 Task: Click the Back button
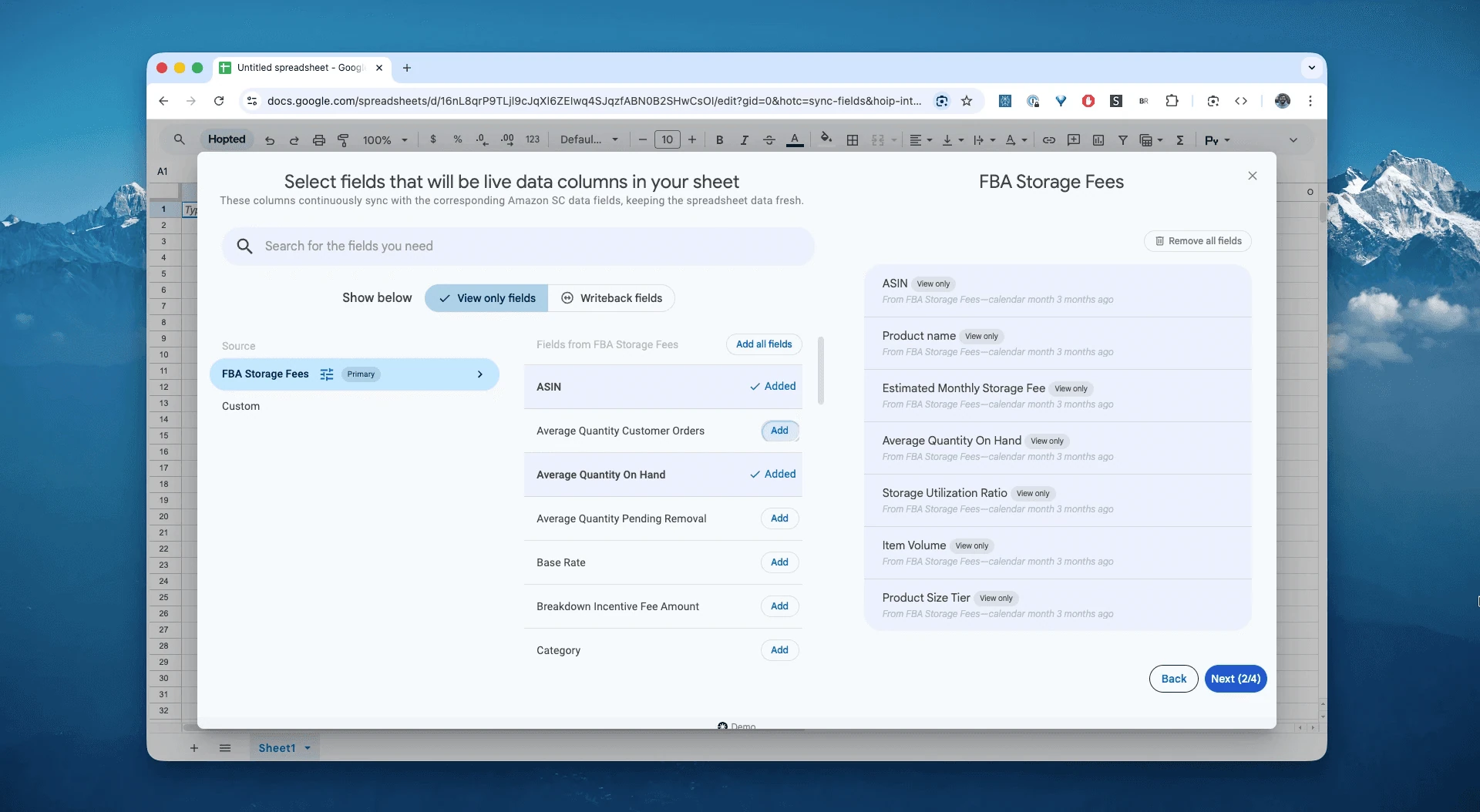1173,679
